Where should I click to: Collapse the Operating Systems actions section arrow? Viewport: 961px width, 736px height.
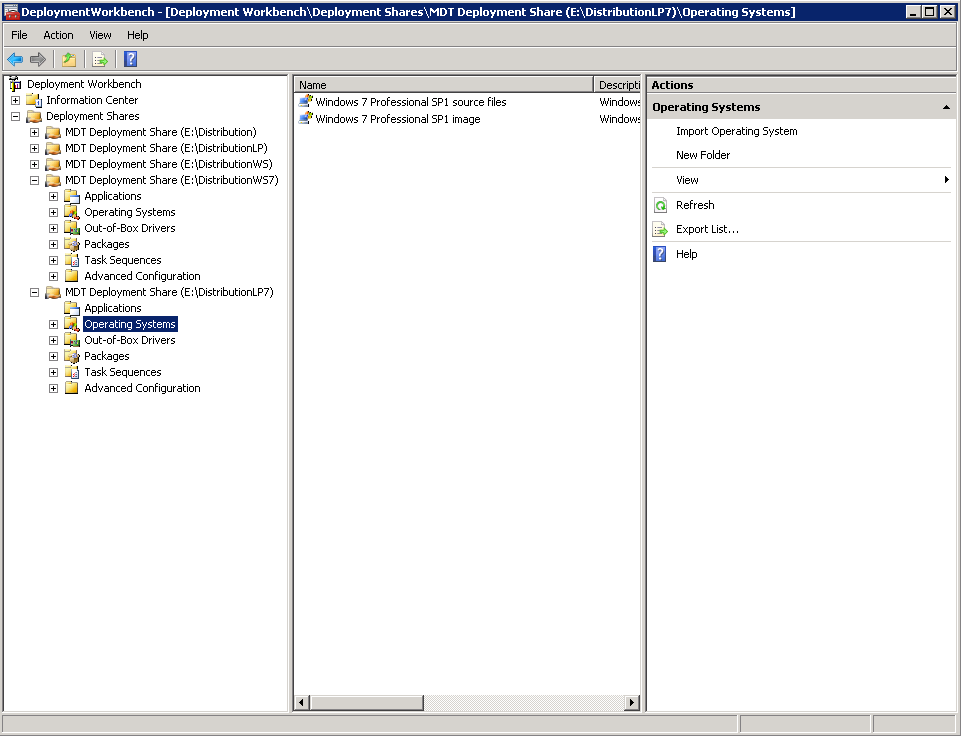click(x=946, y=107)
